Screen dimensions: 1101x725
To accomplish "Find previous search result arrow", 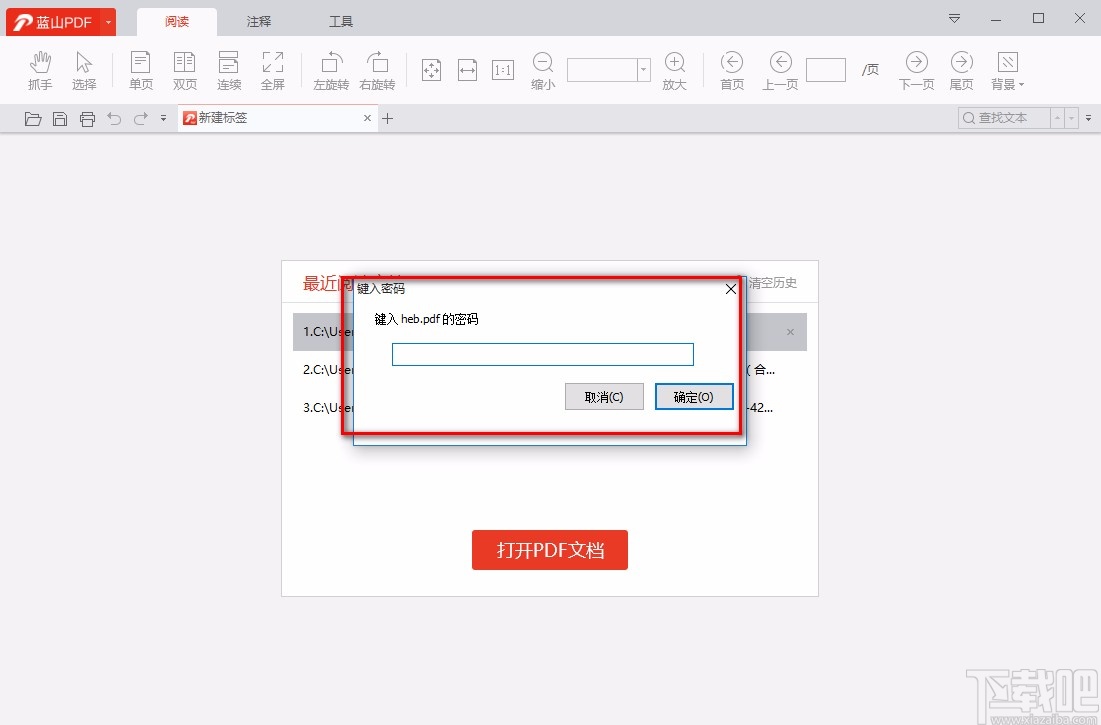I will pyautogui.click(x=1057, y=118).
